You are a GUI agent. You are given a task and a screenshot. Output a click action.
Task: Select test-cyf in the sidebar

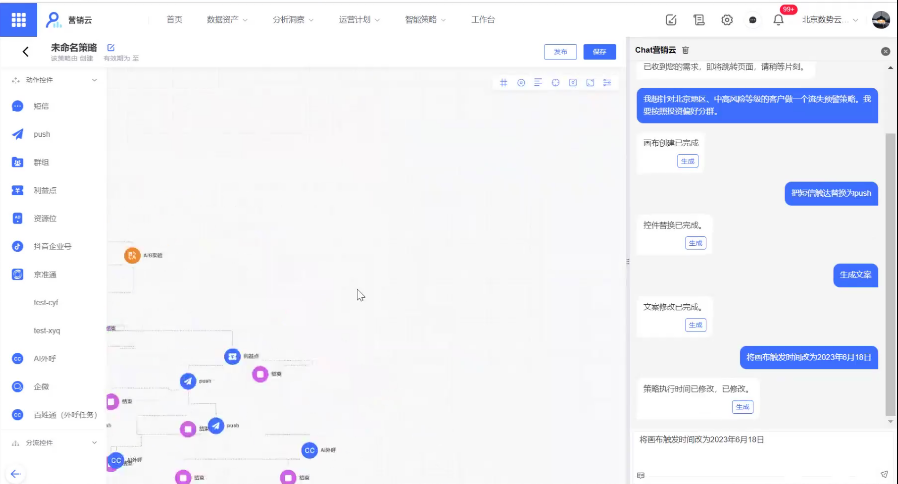point(46,302)
